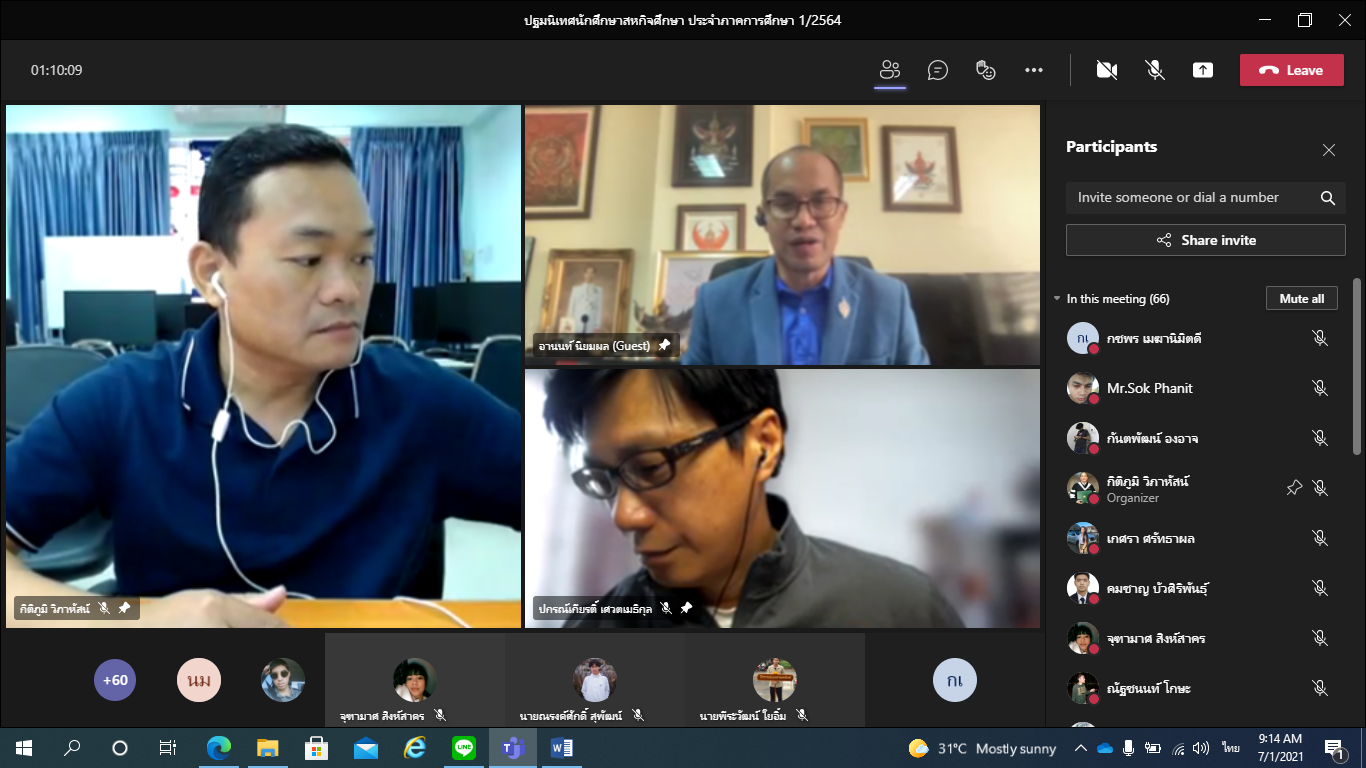Collapse the In this meeting section
The width and height of the screenshot is (1366, 768).
point(1057,299)
